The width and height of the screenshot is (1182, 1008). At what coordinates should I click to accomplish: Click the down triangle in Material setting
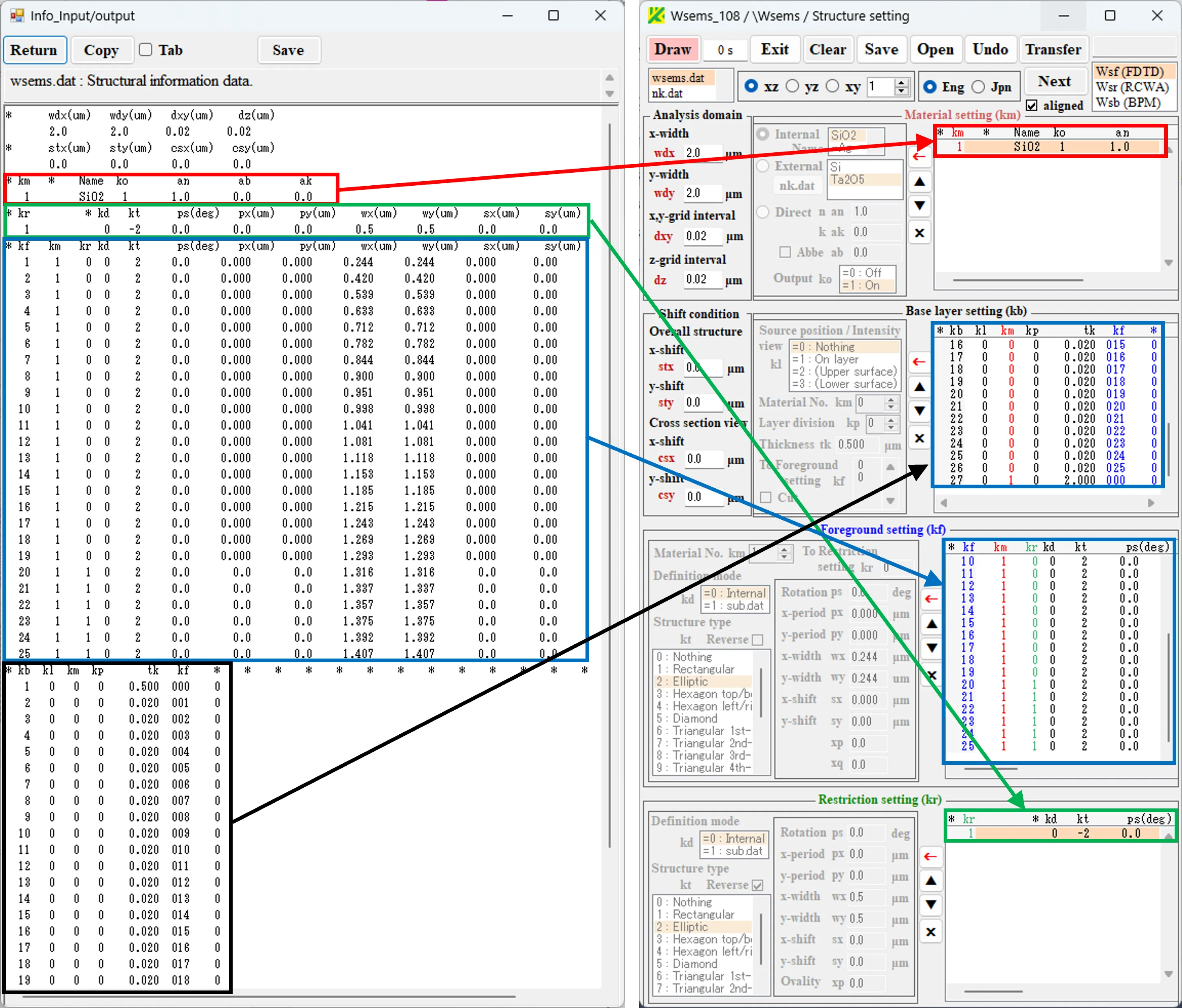click(920, 206)
